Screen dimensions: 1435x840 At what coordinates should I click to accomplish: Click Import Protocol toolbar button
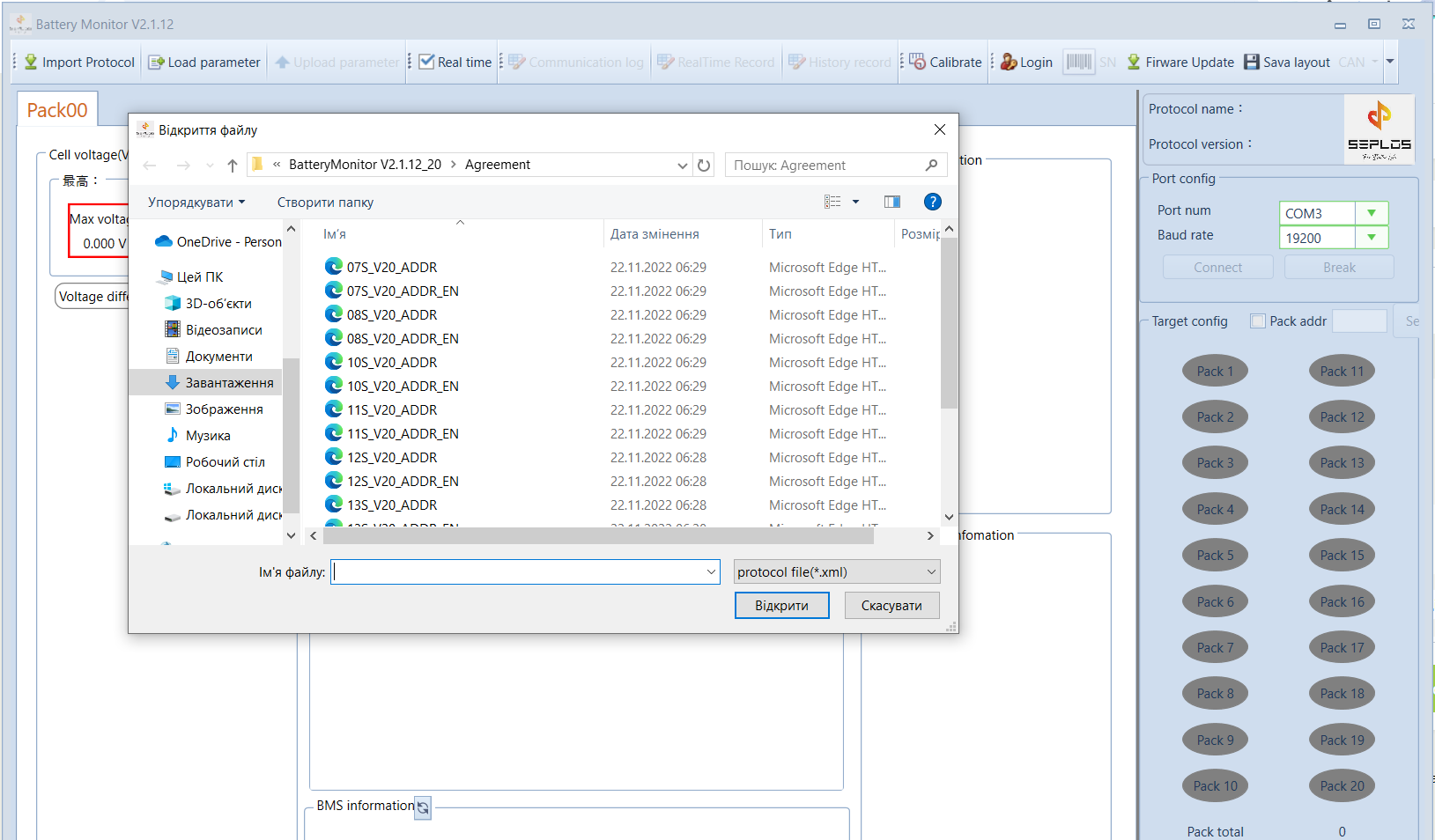coord(79,62)
